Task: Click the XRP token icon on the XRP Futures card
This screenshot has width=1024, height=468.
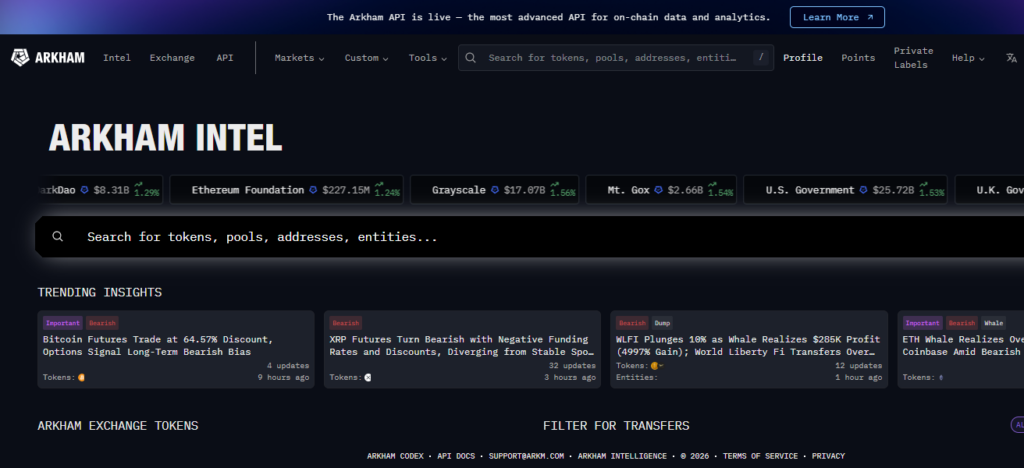Action: click(x=368, y=377)
